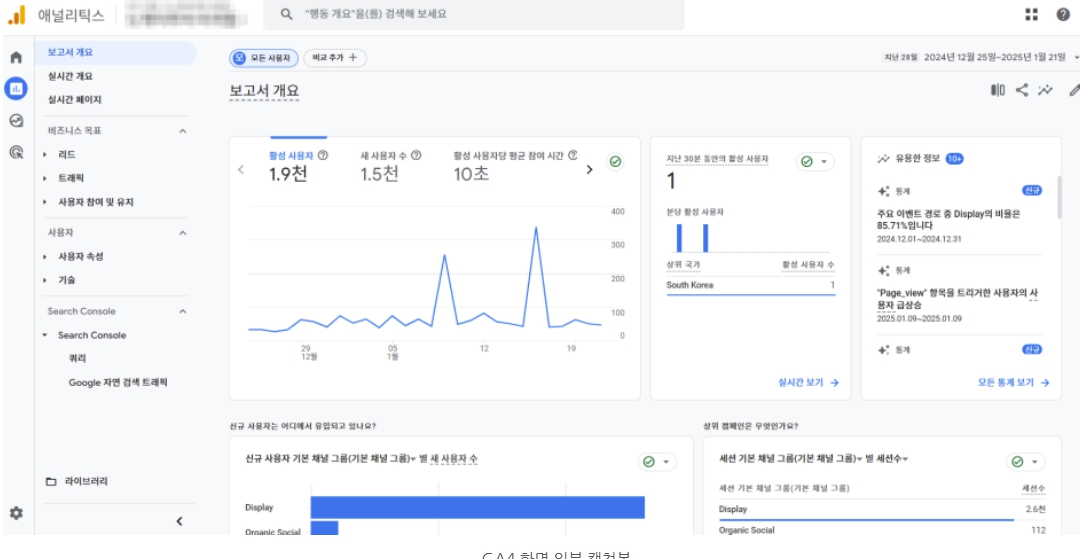Viewport: 1080px width, 559px height.
Task: Open the Advertising icon in left rail
Action: pyautogui.click(x=16, y=152)
